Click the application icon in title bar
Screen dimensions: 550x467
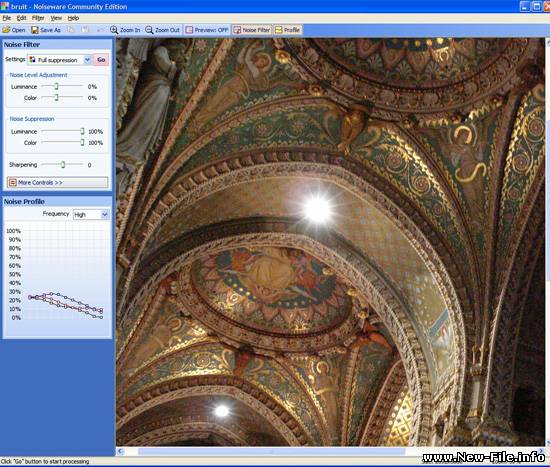point(5,6)
